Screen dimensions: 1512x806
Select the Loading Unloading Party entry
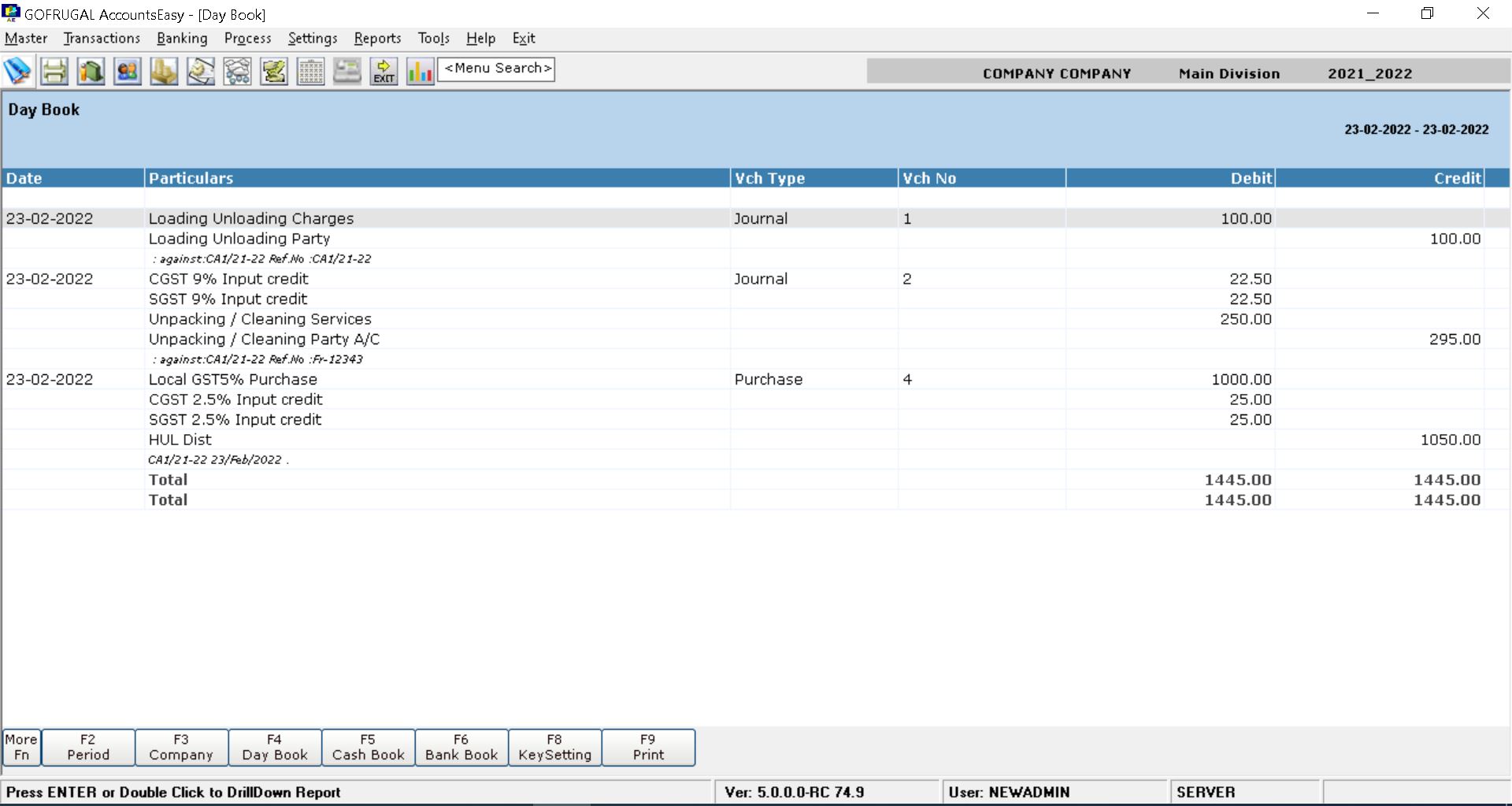[239, 239]
